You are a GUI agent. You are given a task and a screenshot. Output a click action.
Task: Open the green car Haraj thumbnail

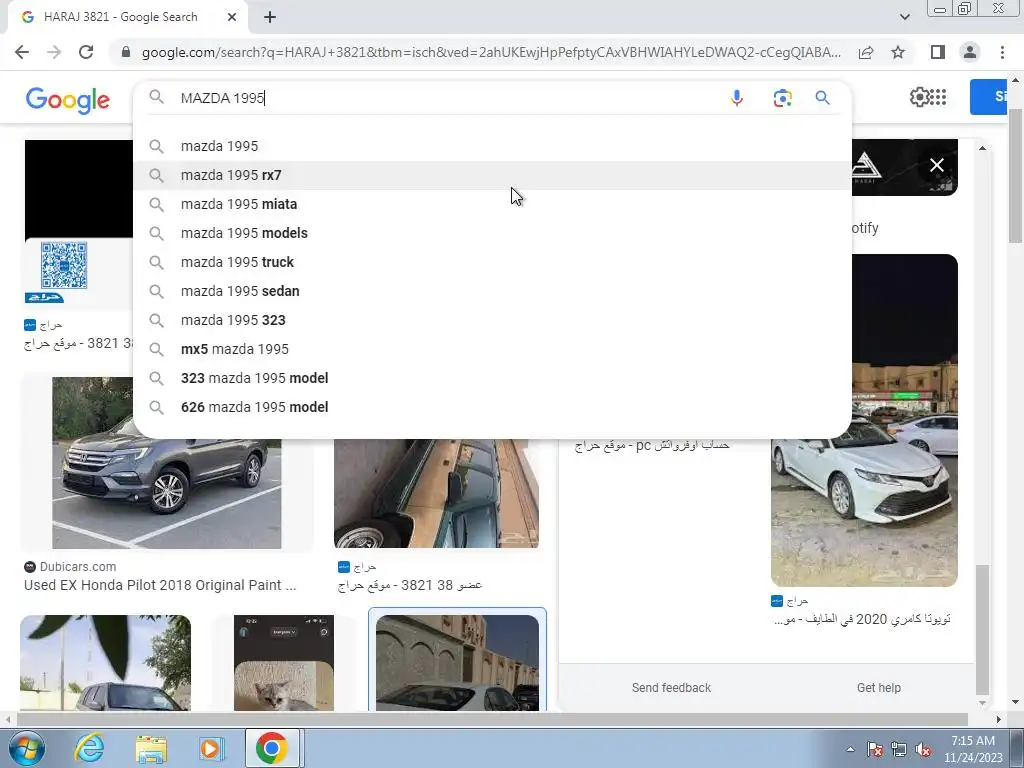click(436, 493)
